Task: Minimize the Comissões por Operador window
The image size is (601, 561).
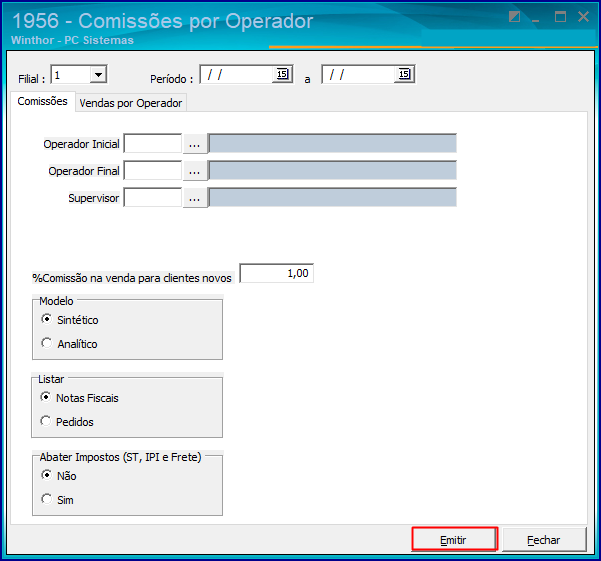Action: (535, 18)
